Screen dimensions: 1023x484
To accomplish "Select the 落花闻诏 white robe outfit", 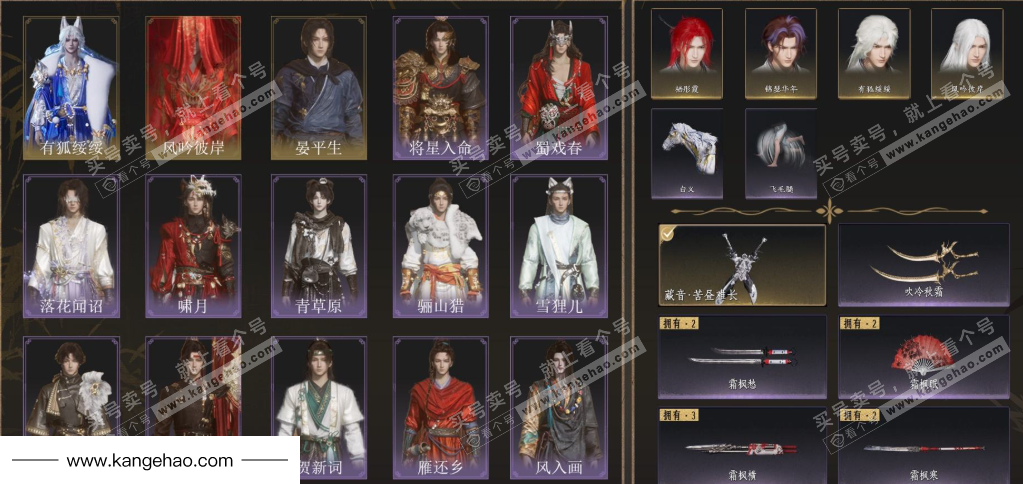I will [71, 246].
